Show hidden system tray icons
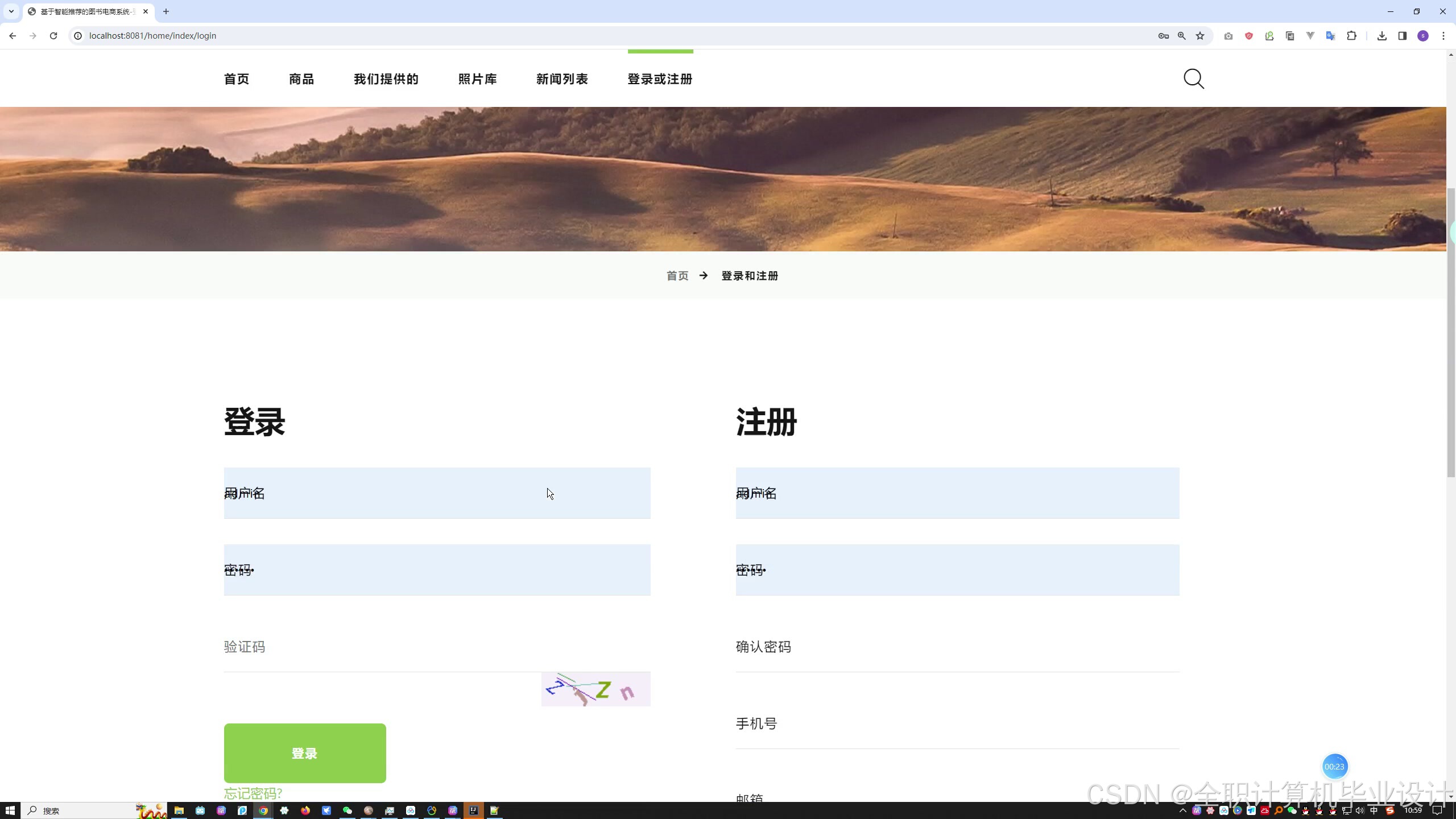The height and width of the screenshot is (819, 1456). pos(1183,810)
